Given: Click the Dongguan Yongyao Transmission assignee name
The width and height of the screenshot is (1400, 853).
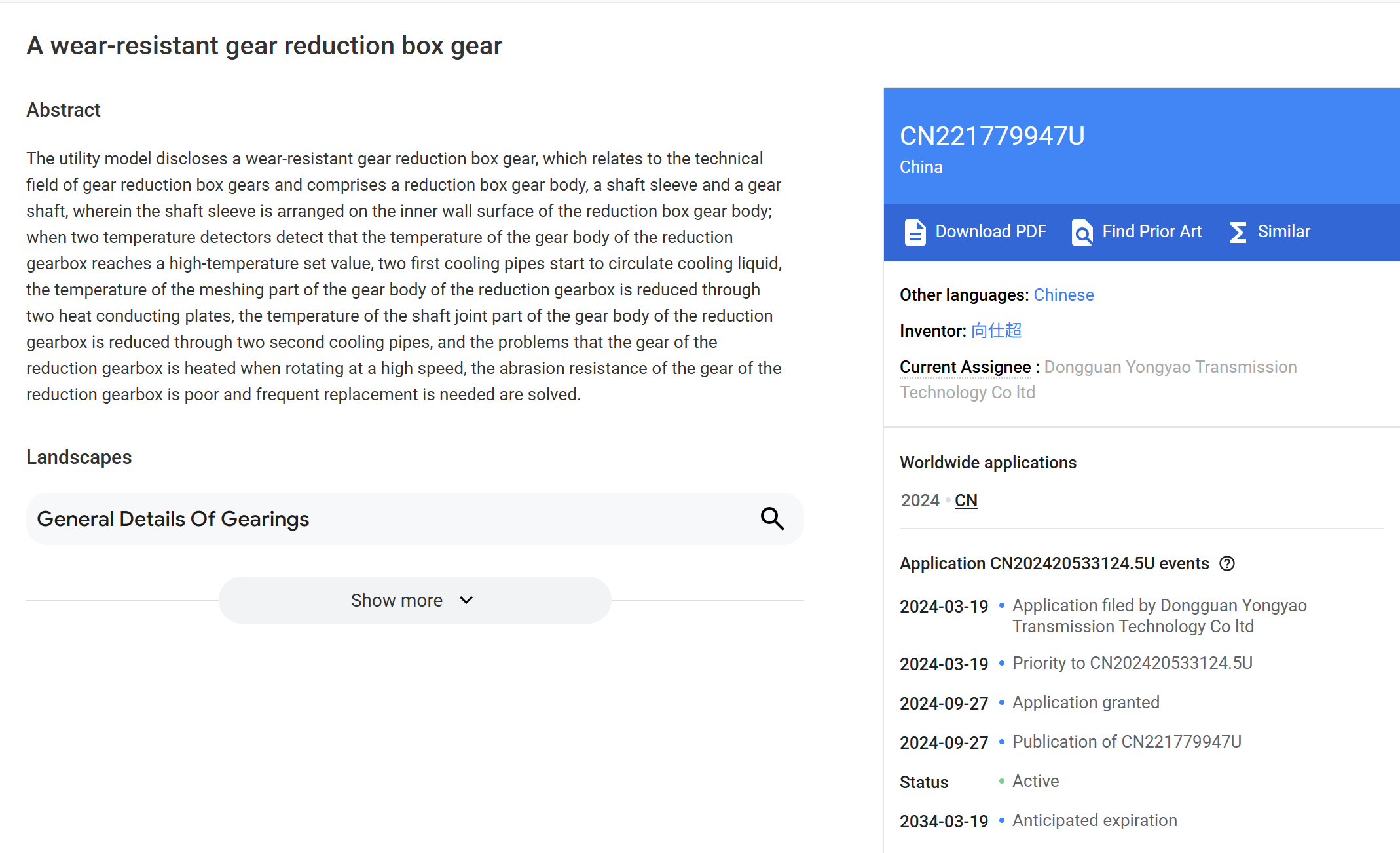Looking at the screenshot, I should point(1170,367).
